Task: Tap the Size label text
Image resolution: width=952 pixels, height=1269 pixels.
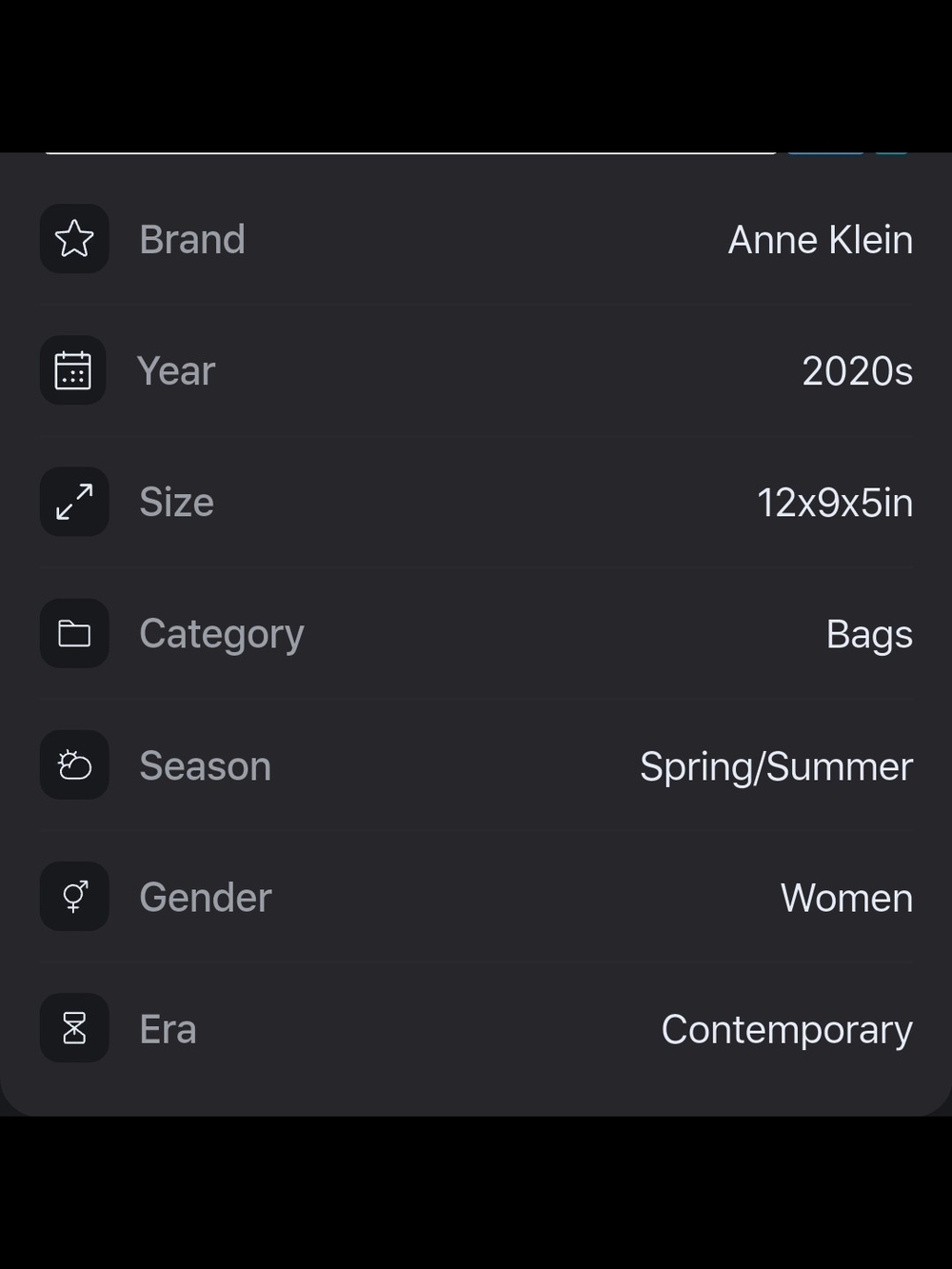Action: point(176,502)
